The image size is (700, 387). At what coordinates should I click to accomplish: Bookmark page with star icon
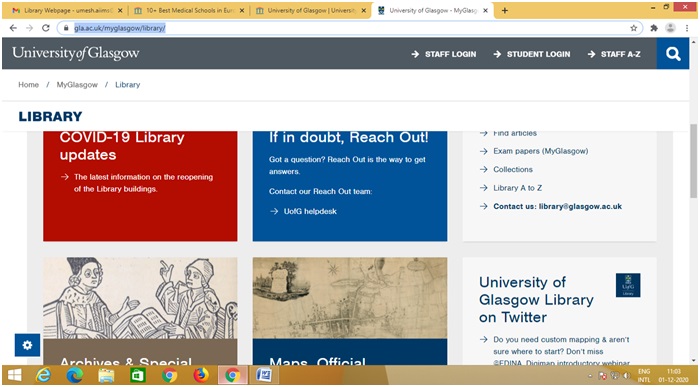633,28
